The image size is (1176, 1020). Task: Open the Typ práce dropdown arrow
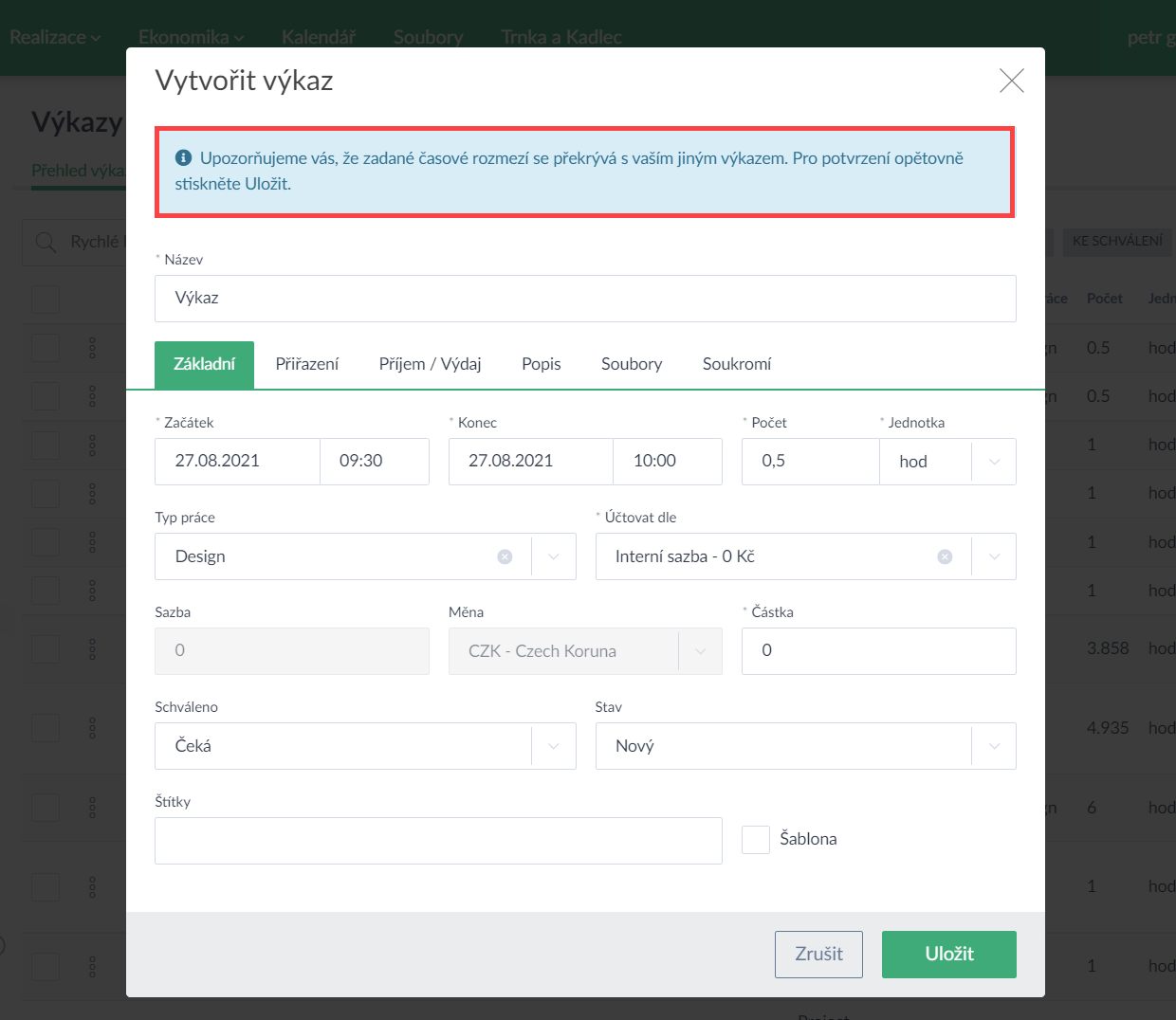pos(554,556)
